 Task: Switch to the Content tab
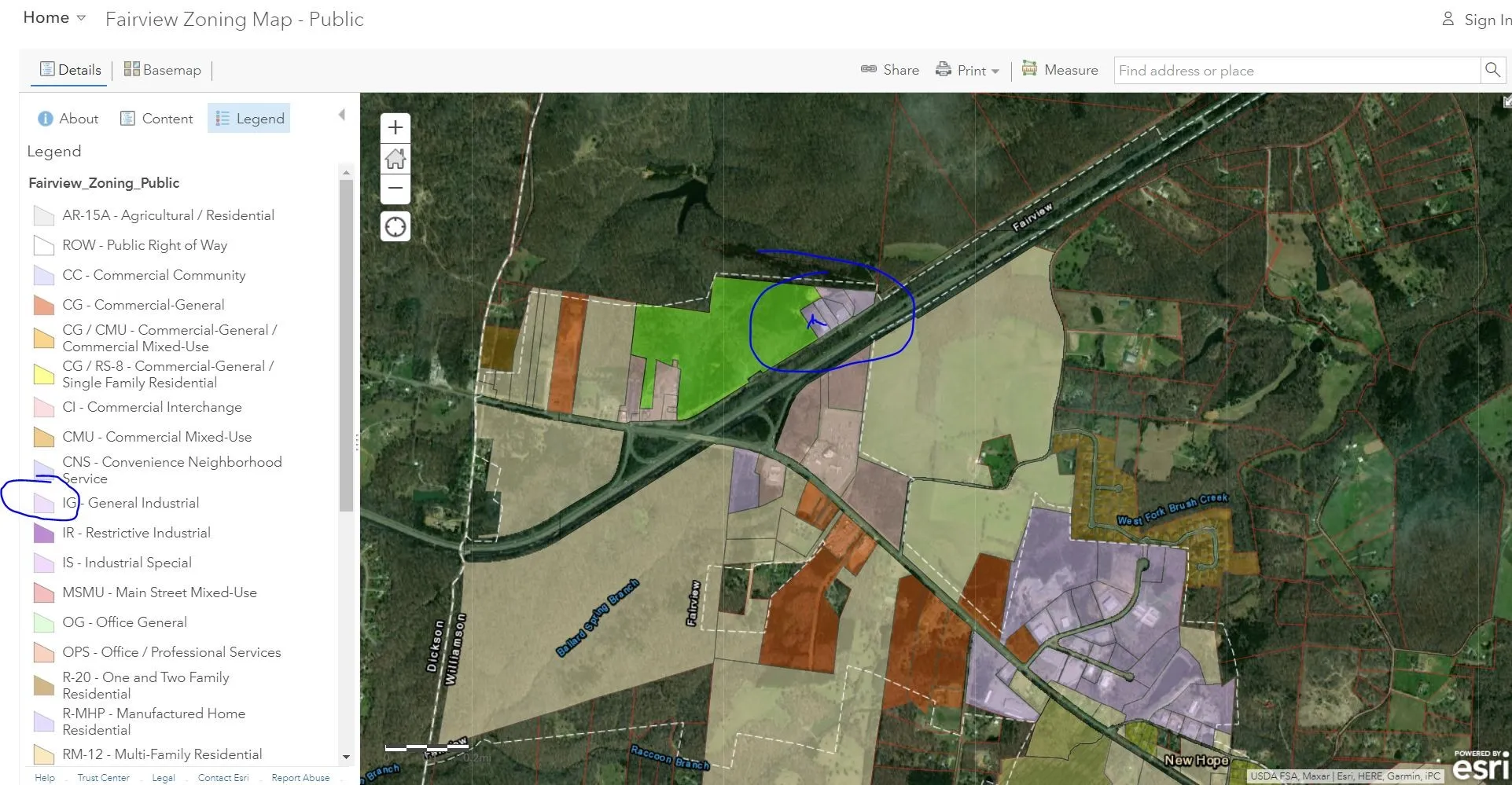pos(156,119)
